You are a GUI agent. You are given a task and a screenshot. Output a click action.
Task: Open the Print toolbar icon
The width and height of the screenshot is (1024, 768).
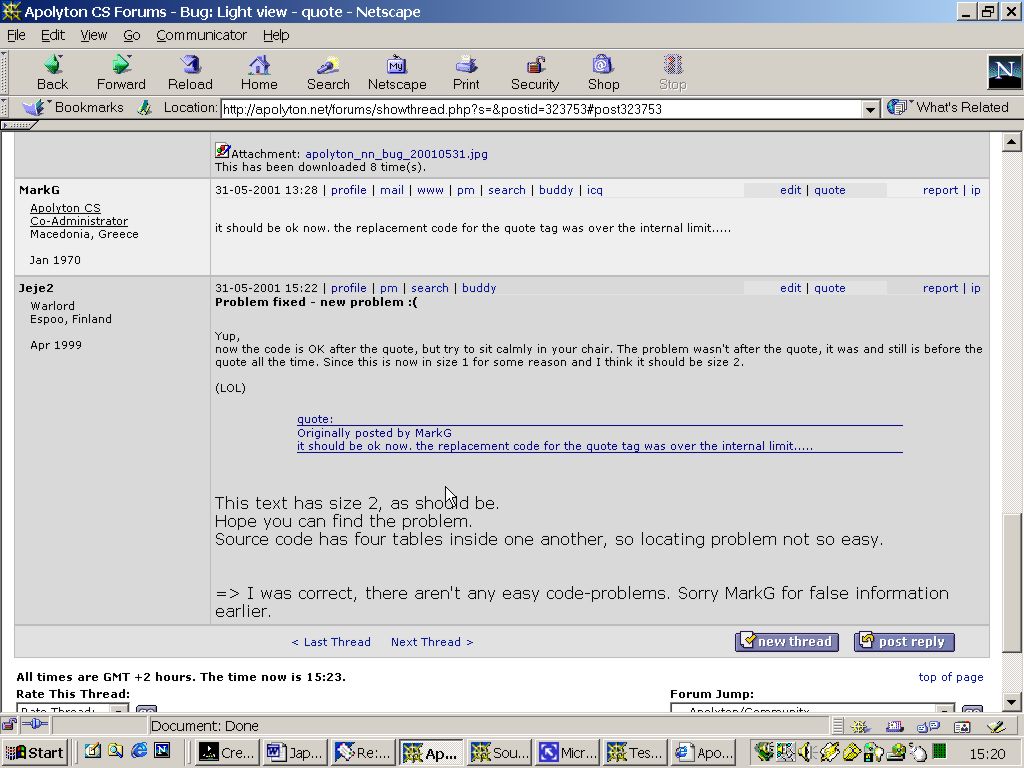pyautogui.click(x=466, y=66)
